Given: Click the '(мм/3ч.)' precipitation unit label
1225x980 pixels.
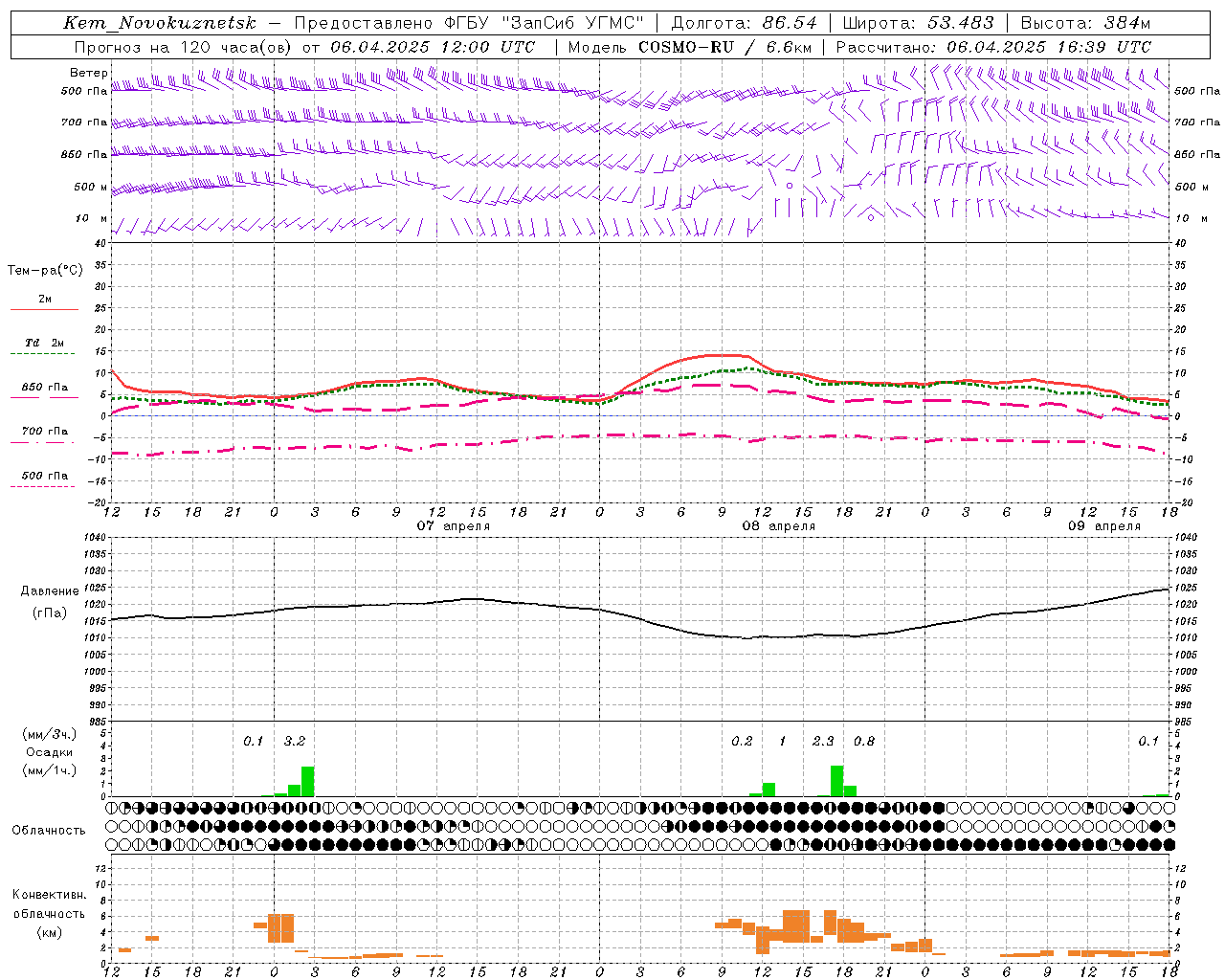Looking at the screenshot, I should click(50, 734).
